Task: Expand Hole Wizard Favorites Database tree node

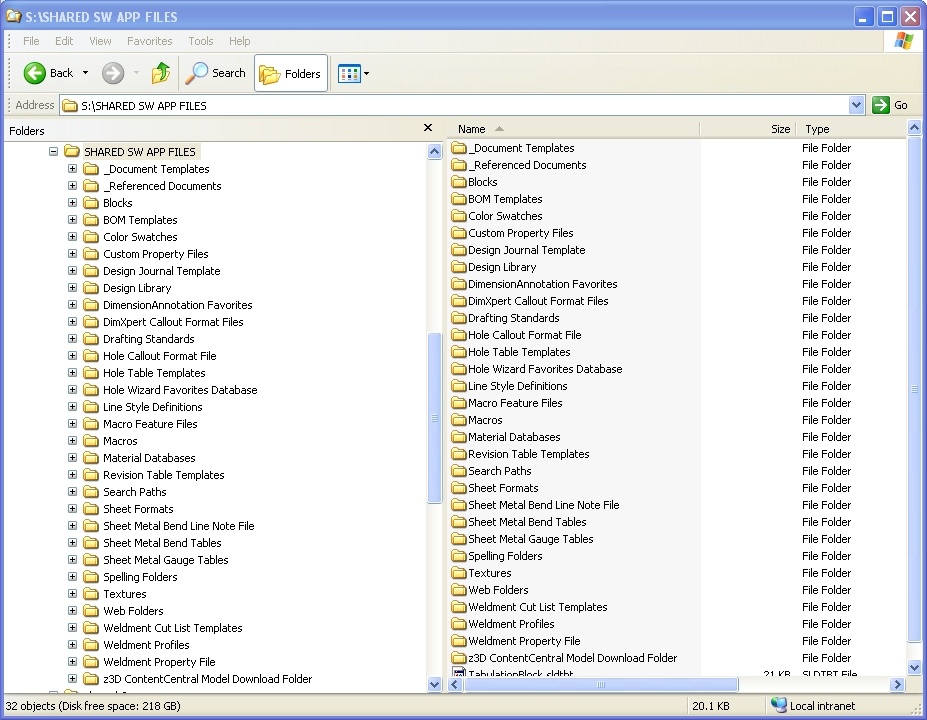Action: 72,390
